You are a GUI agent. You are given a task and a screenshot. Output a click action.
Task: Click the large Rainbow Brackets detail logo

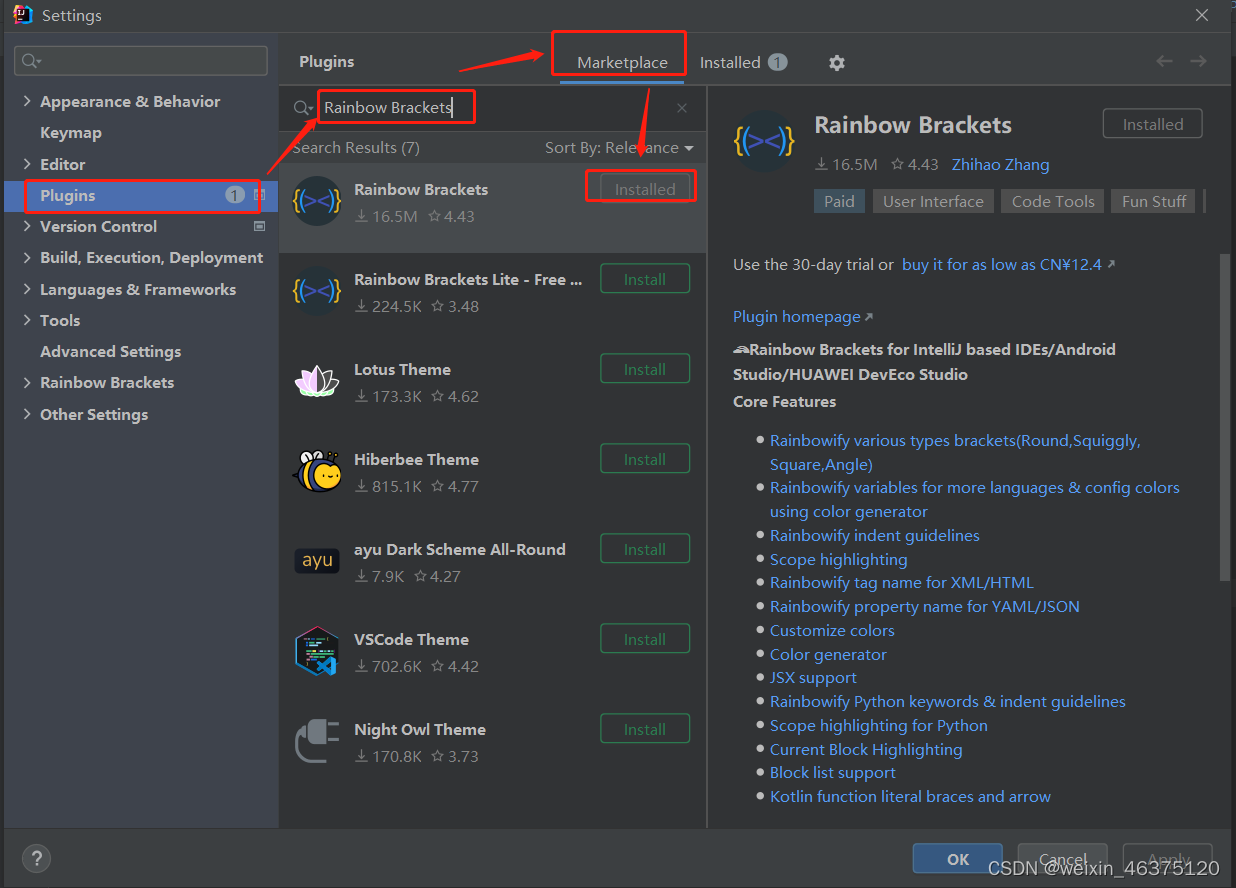(x=764, y=143)
